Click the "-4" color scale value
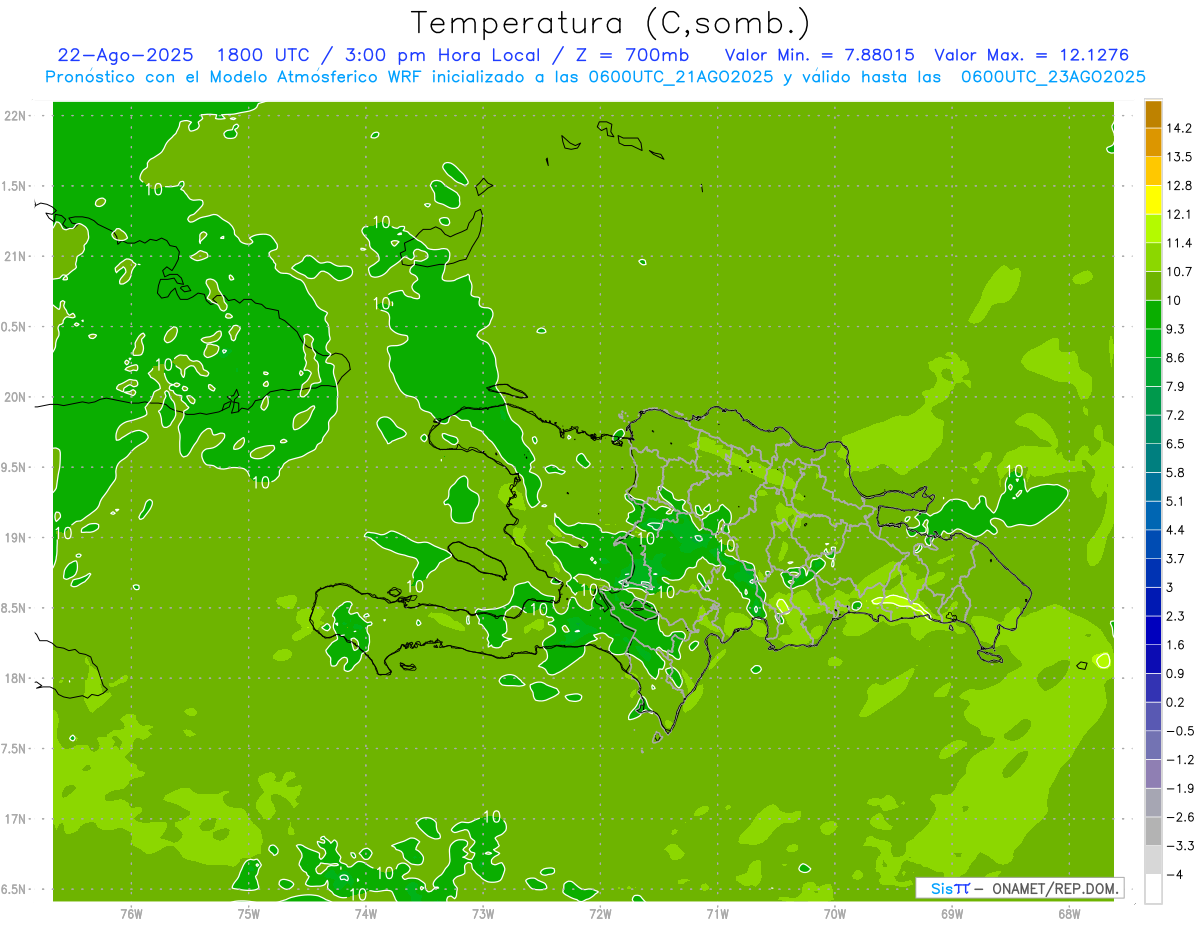Viewport: 1200px width, 927px height. (x=1175, y=875)
